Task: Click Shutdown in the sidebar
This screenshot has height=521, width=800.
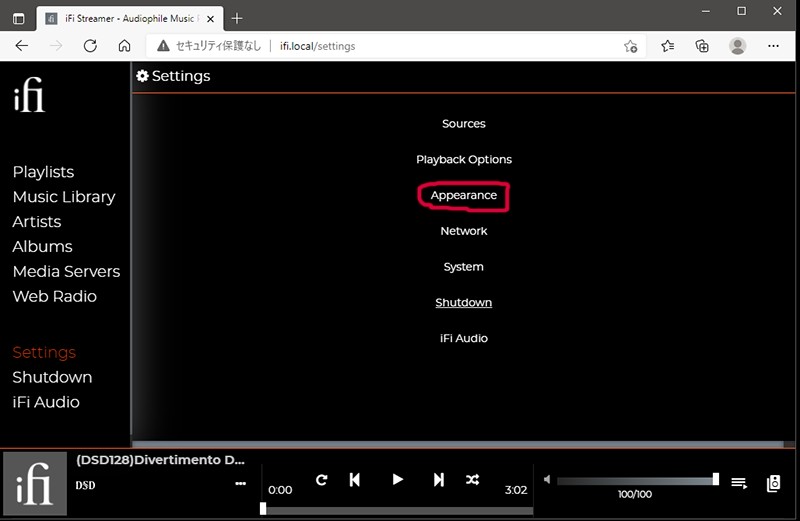Action: (52, 377)
